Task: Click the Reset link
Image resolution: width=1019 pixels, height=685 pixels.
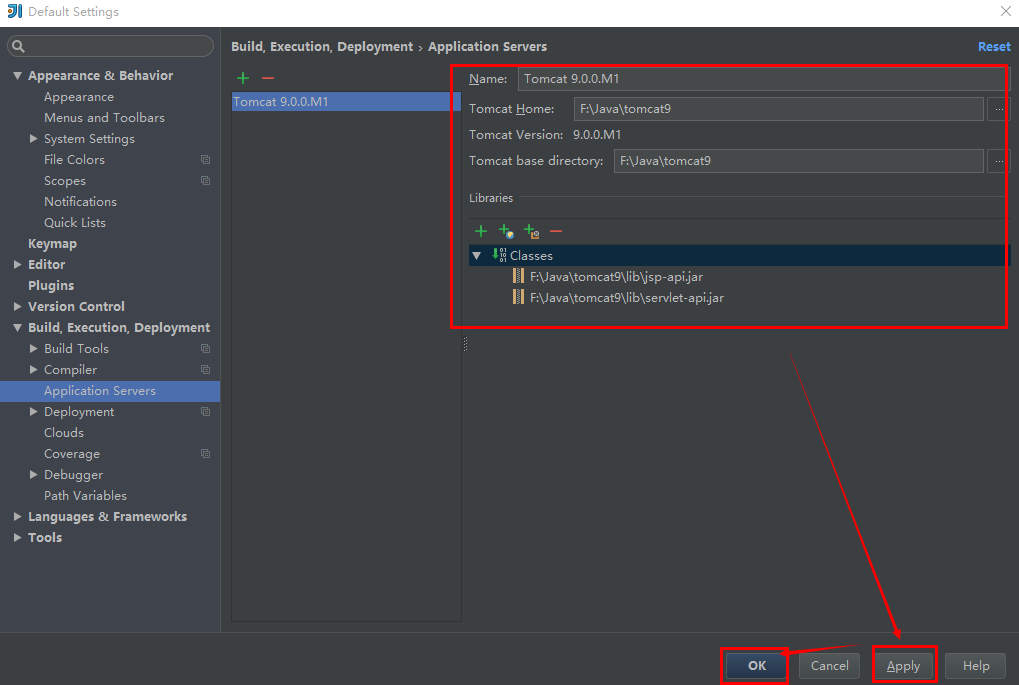Action: [994, 47]
